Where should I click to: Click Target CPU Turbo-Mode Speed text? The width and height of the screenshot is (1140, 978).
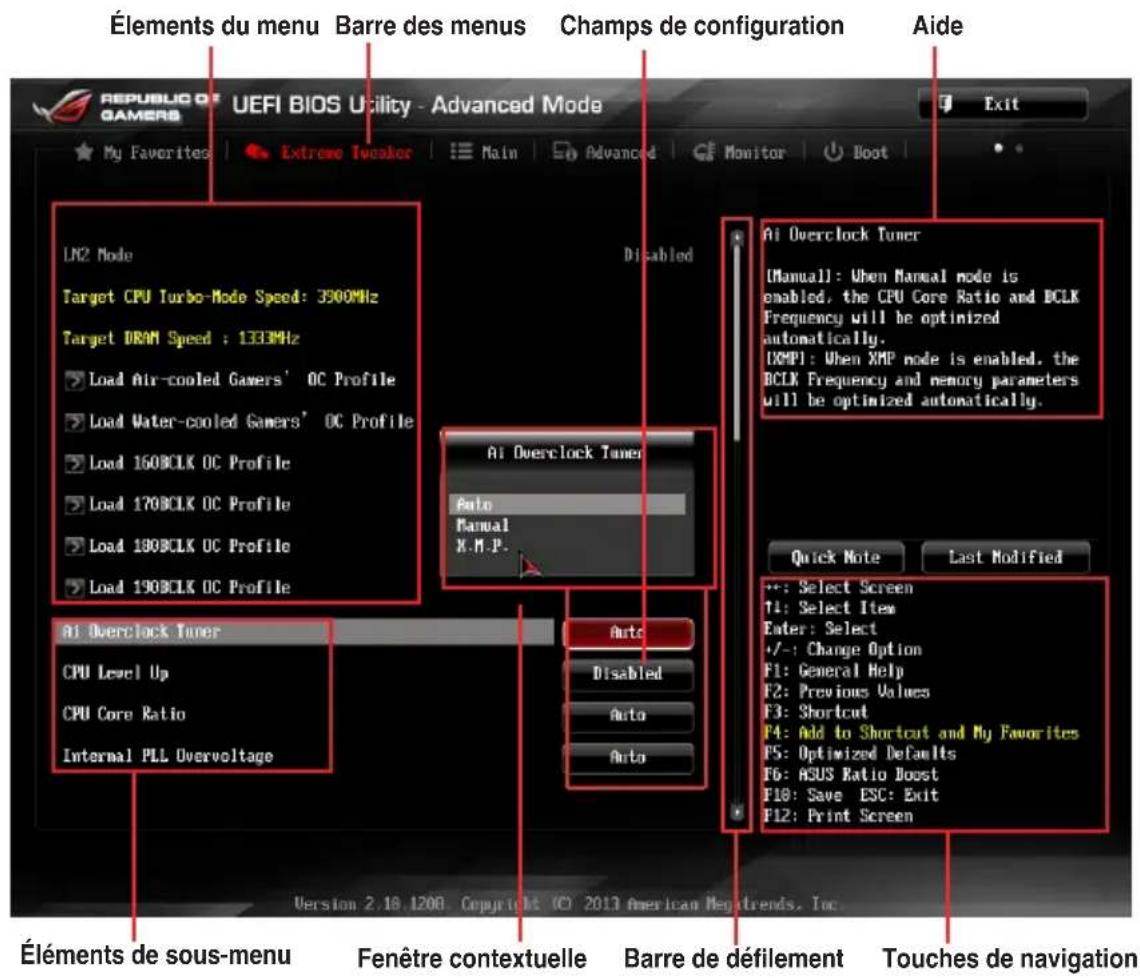point(220,297)
